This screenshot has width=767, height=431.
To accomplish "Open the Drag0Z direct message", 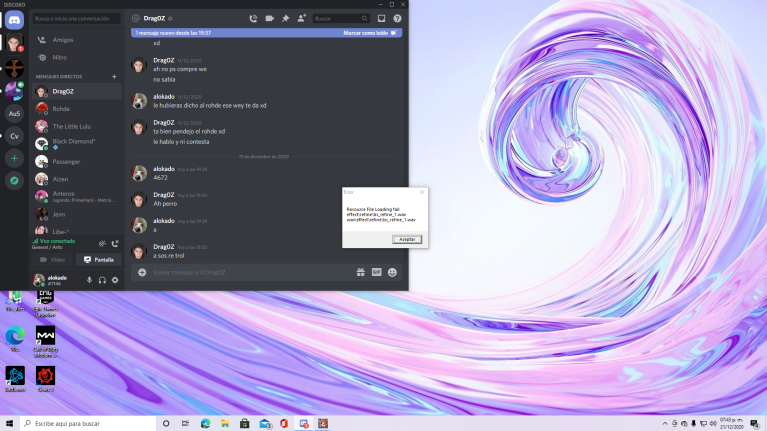I will (77, 91).
